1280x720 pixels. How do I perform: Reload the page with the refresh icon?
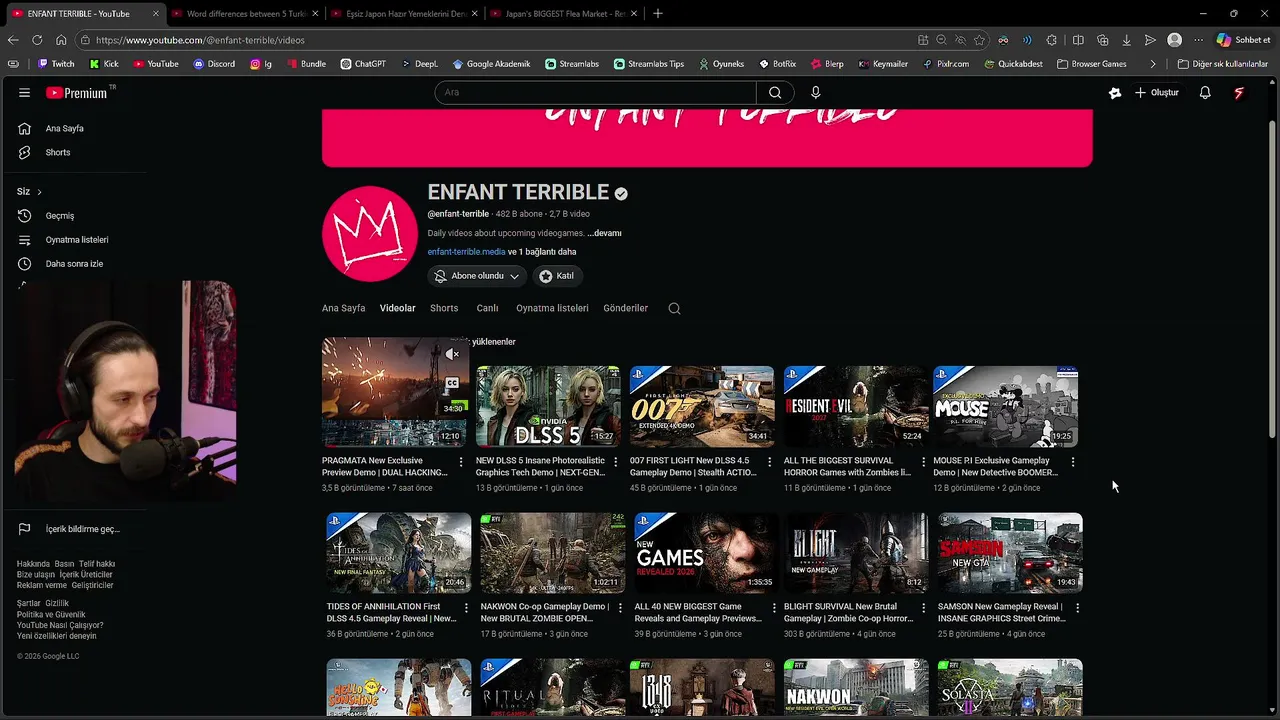(x=37, y=40)
